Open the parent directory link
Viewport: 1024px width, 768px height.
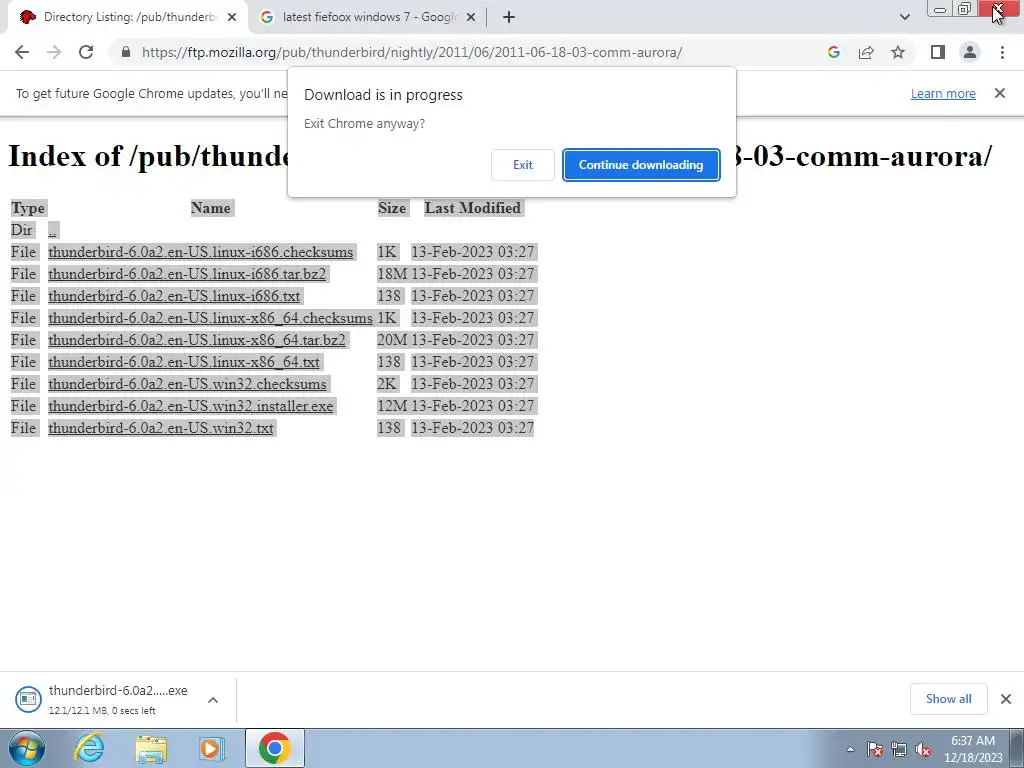(52, 230)
